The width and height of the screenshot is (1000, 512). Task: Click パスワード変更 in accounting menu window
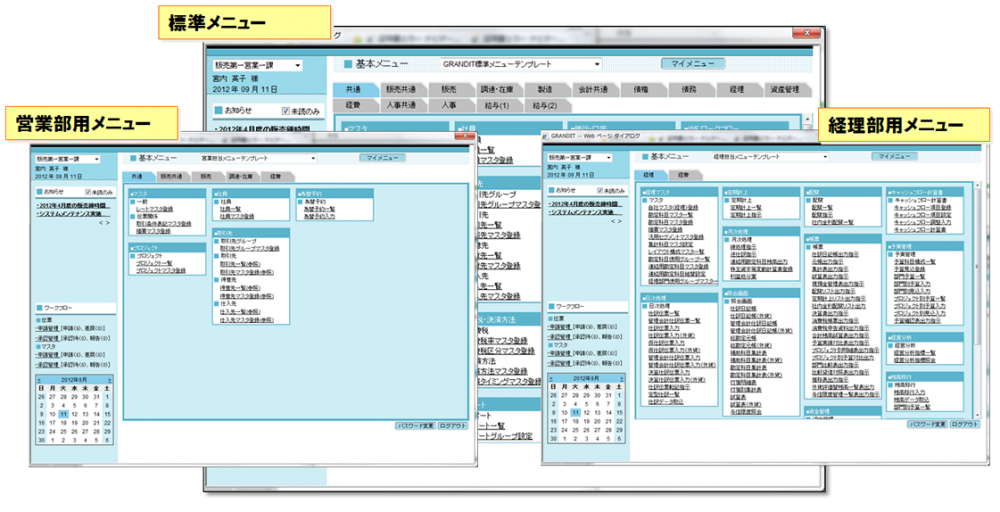click(x=928, y=425)
